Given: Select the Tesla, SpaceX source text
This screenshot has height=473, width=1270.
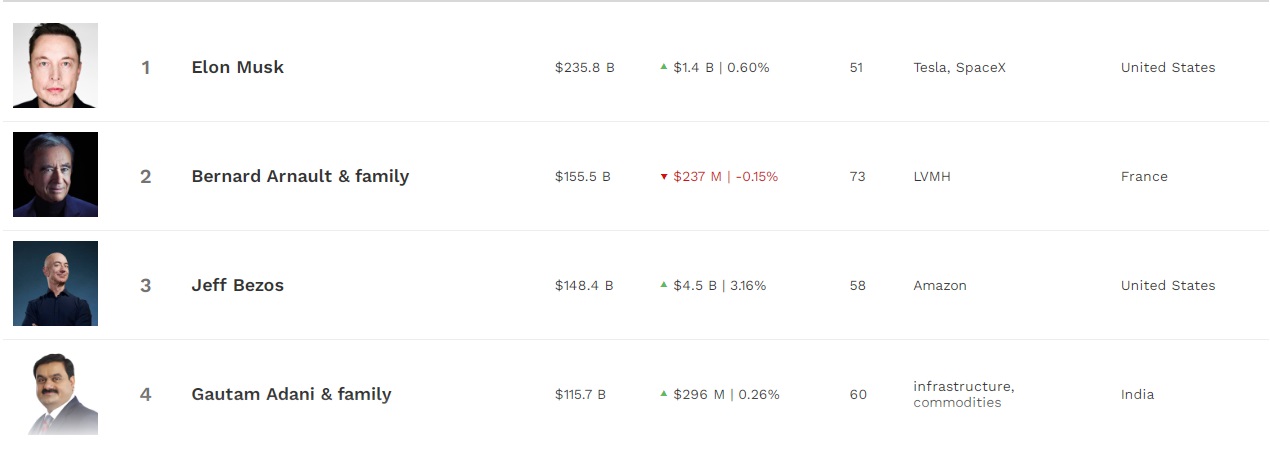Looking at the screenshot, I should click(x=960, y=68).
